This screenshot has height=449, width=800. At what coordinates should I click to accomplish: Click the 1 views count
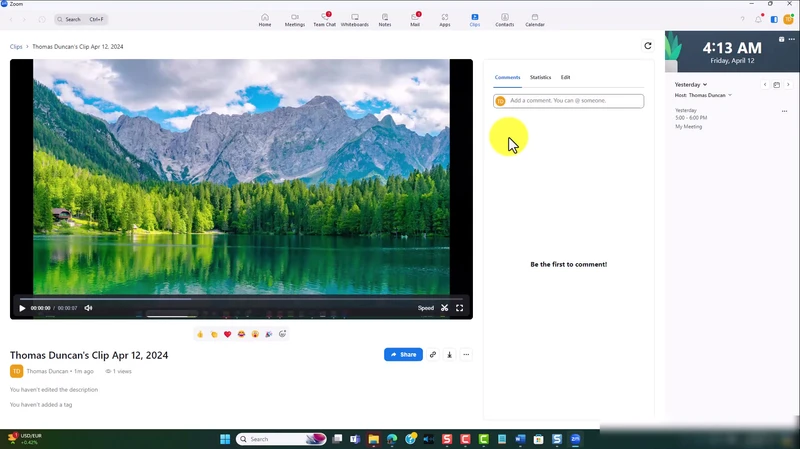[118, 371]
